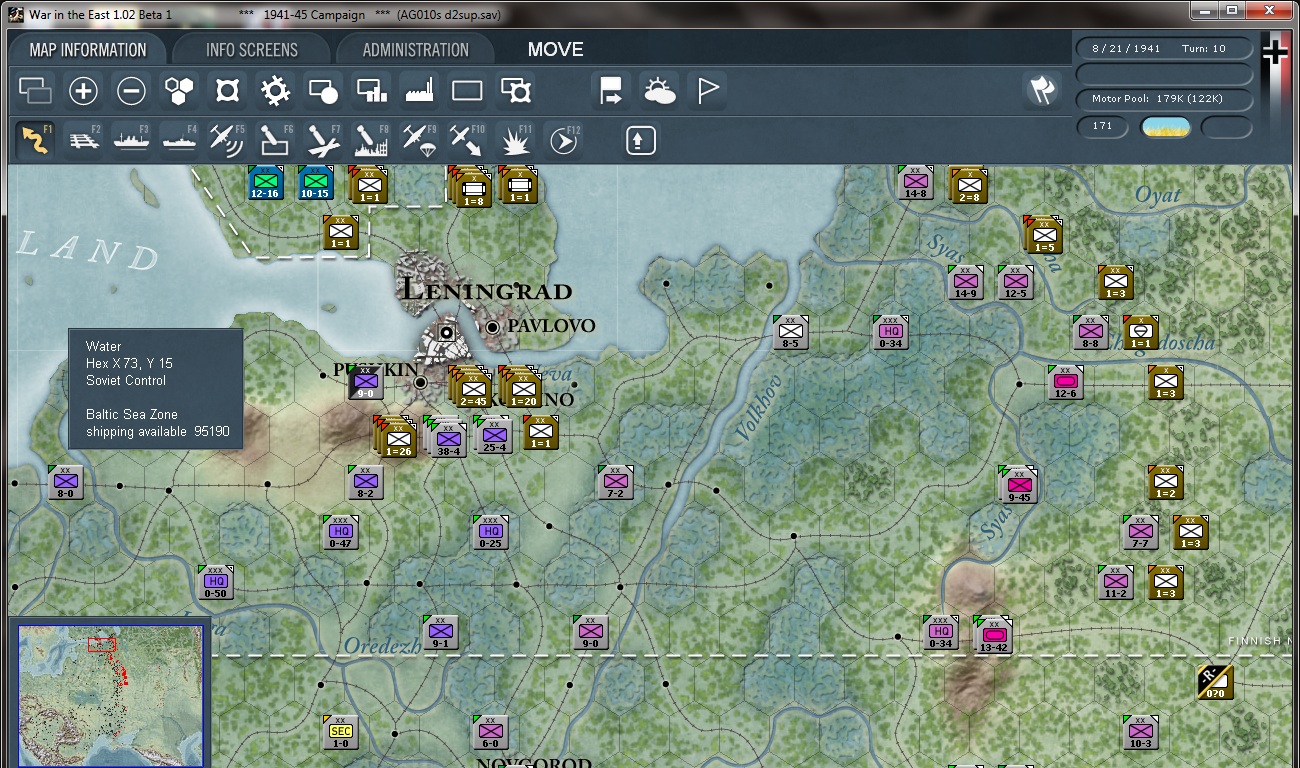Select the Soviet stack labeled 1=20
This screenshot has width=1300, height=768.
521,387
